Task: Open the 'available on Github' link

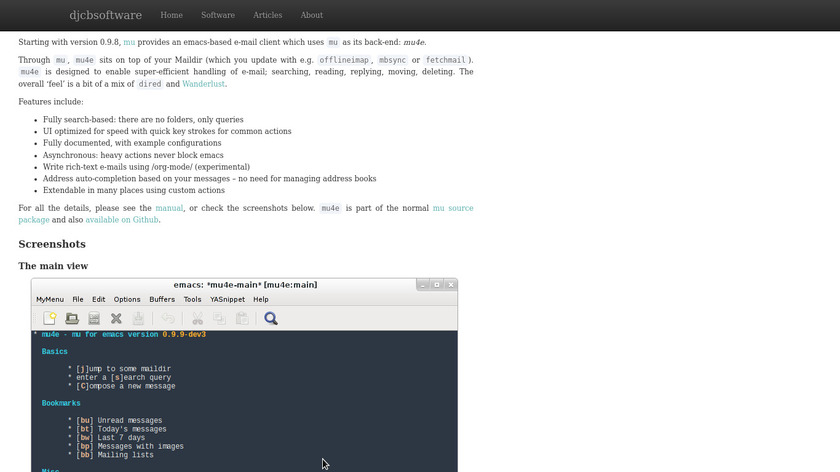Action: [122, 220]
